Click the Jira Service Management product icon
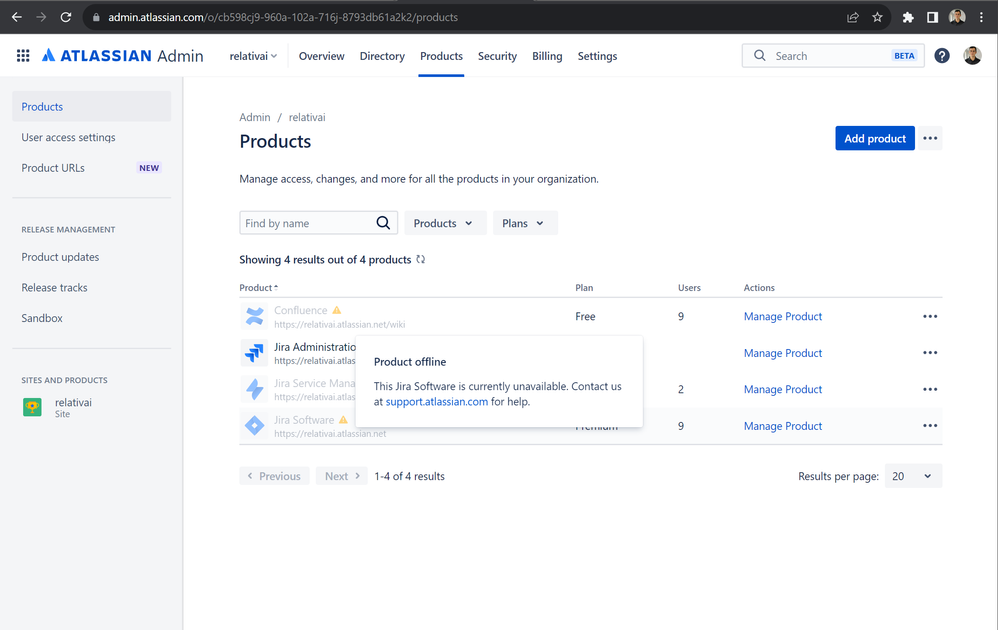998x630 pixels. 255,389
